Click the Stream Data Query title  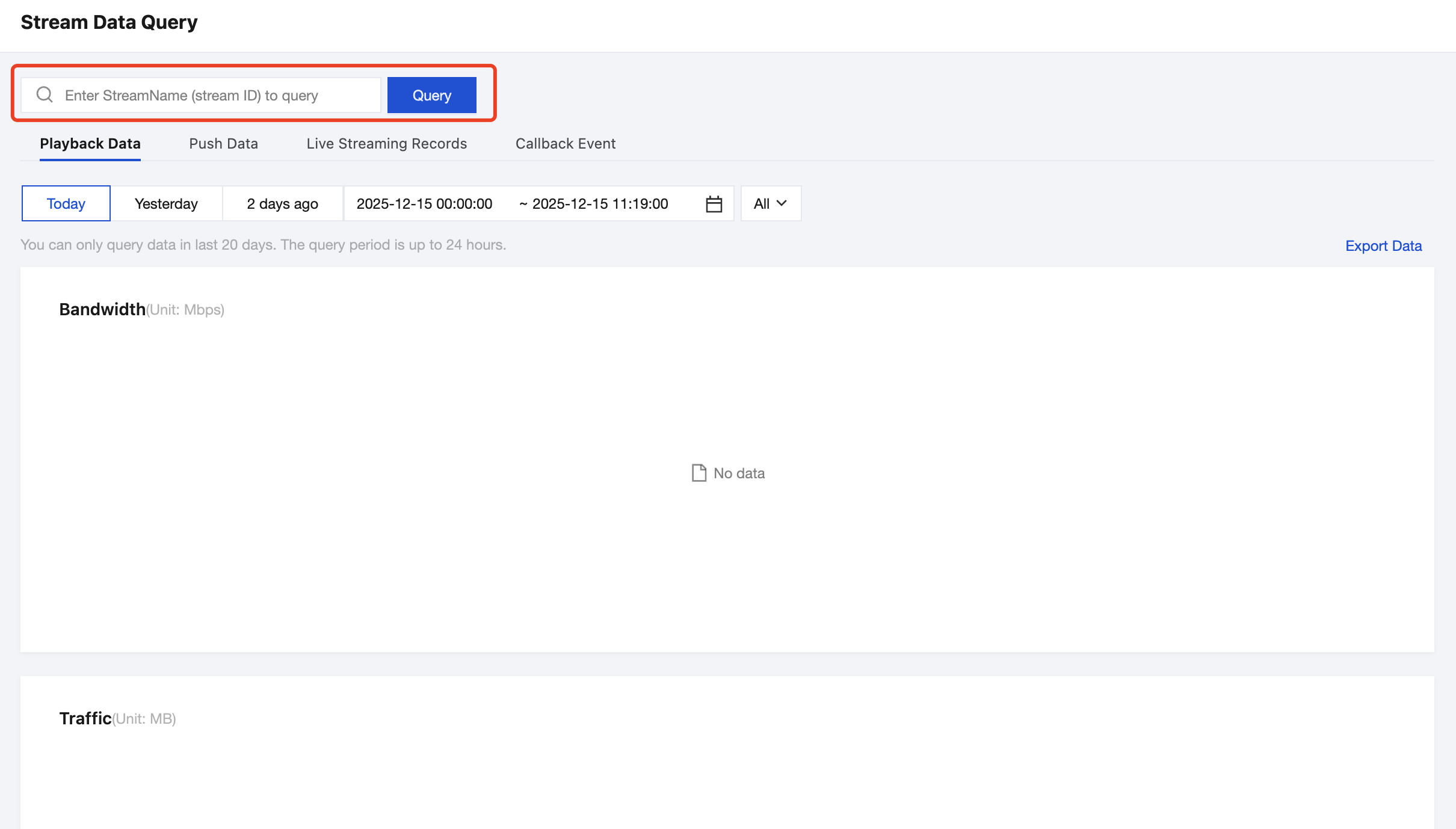coord(109,22)
